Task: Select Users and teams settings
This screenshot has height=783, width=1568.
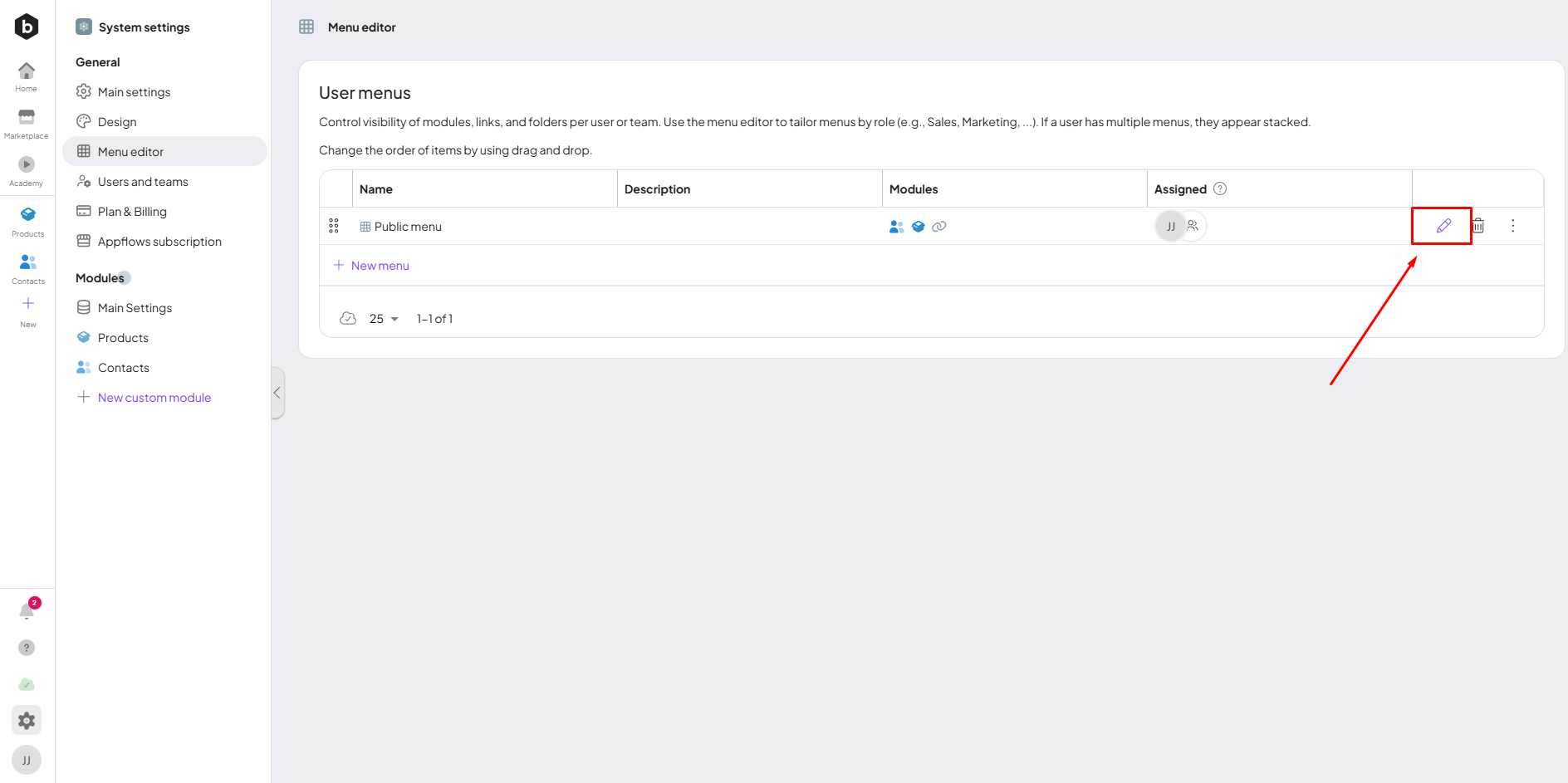Action: coord(143,182)
